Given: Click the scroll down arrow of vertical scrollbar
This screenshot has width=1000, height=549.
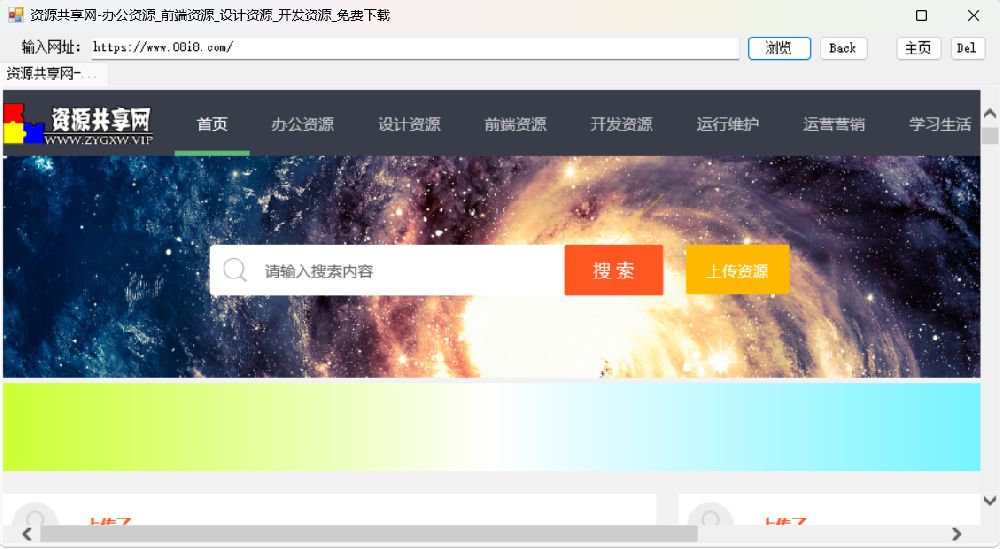Looking at the screenshot, I should (x=989, y=501).
